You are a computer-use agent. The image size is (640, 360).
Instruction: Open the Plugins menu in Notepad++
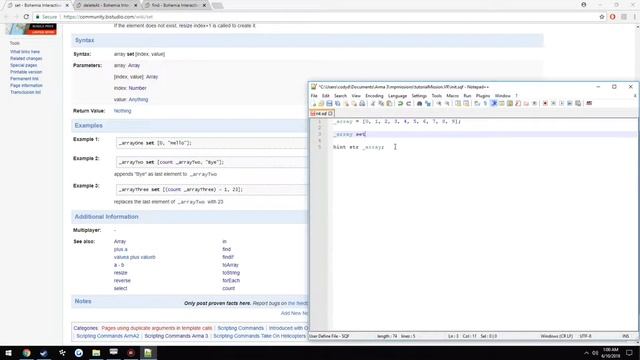pos(483,96)
